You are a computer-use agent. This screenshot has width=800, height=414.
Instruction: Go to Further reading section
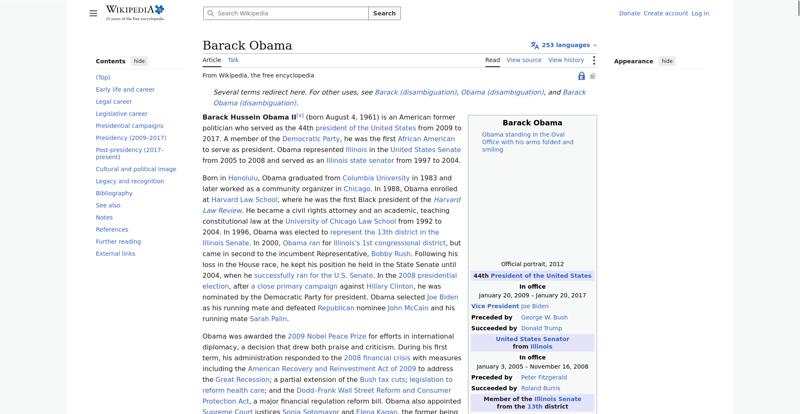tap(118, 241)
